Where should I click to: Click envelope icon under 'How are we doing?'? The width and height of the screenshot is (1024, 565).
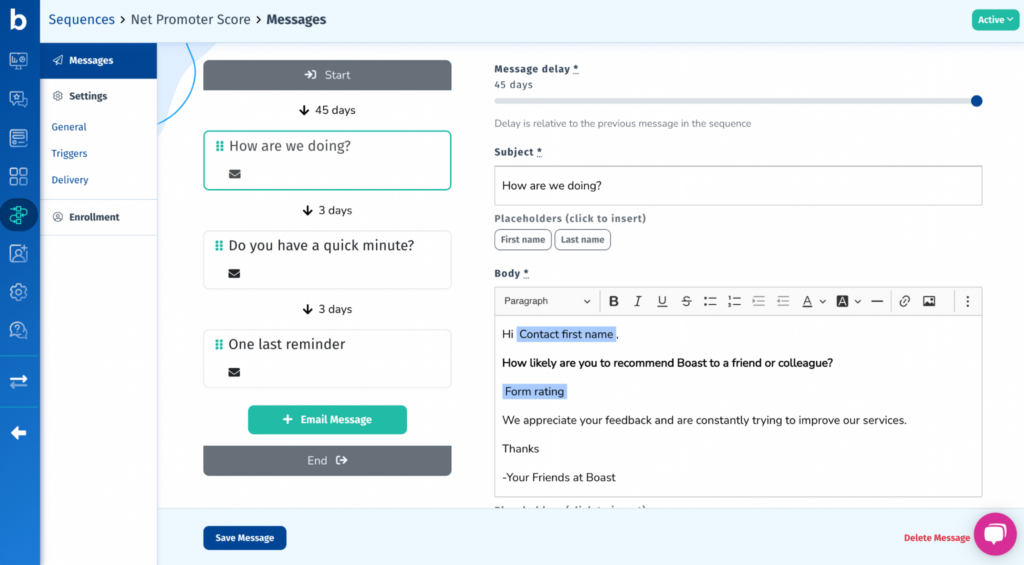235,174
